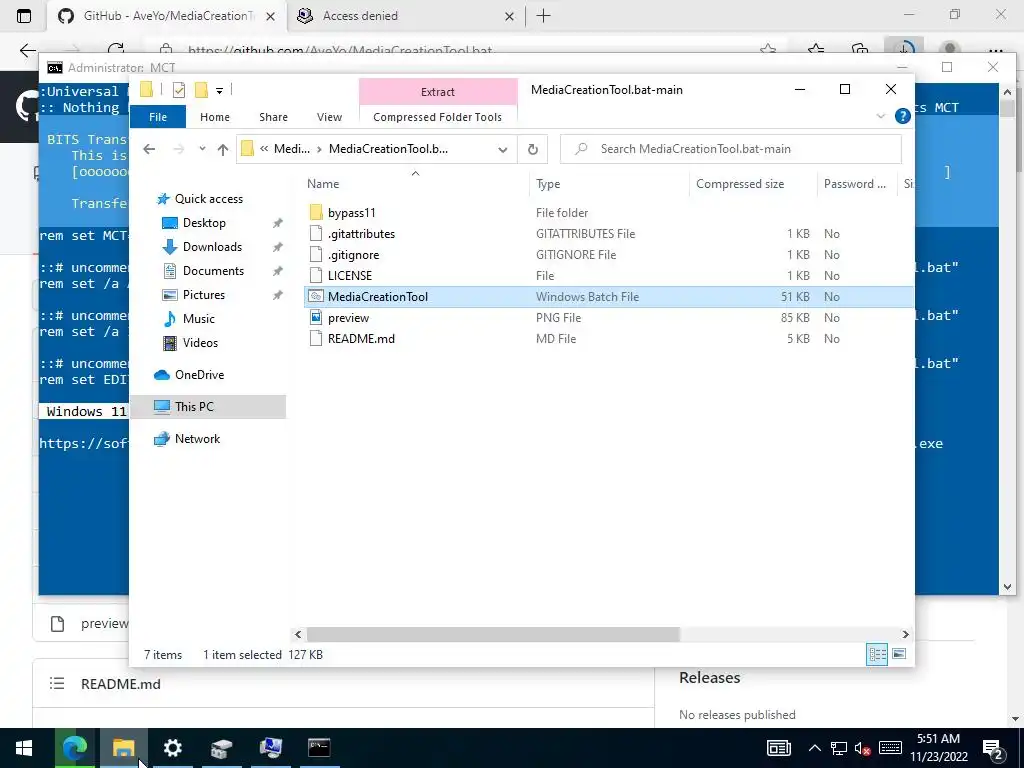
Task: Open the bypass11 folder icon
Action: (316, 212)
